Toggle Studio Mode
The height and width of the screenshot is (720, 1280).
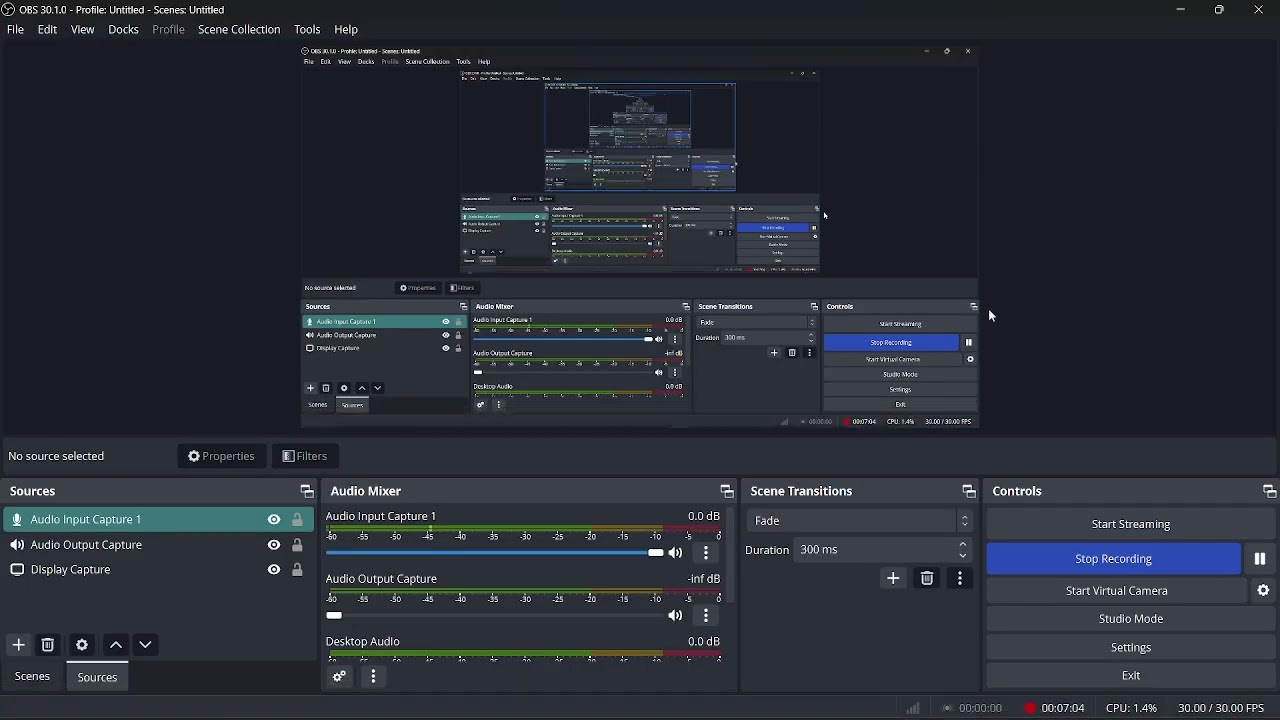(x=1131, y=619)
